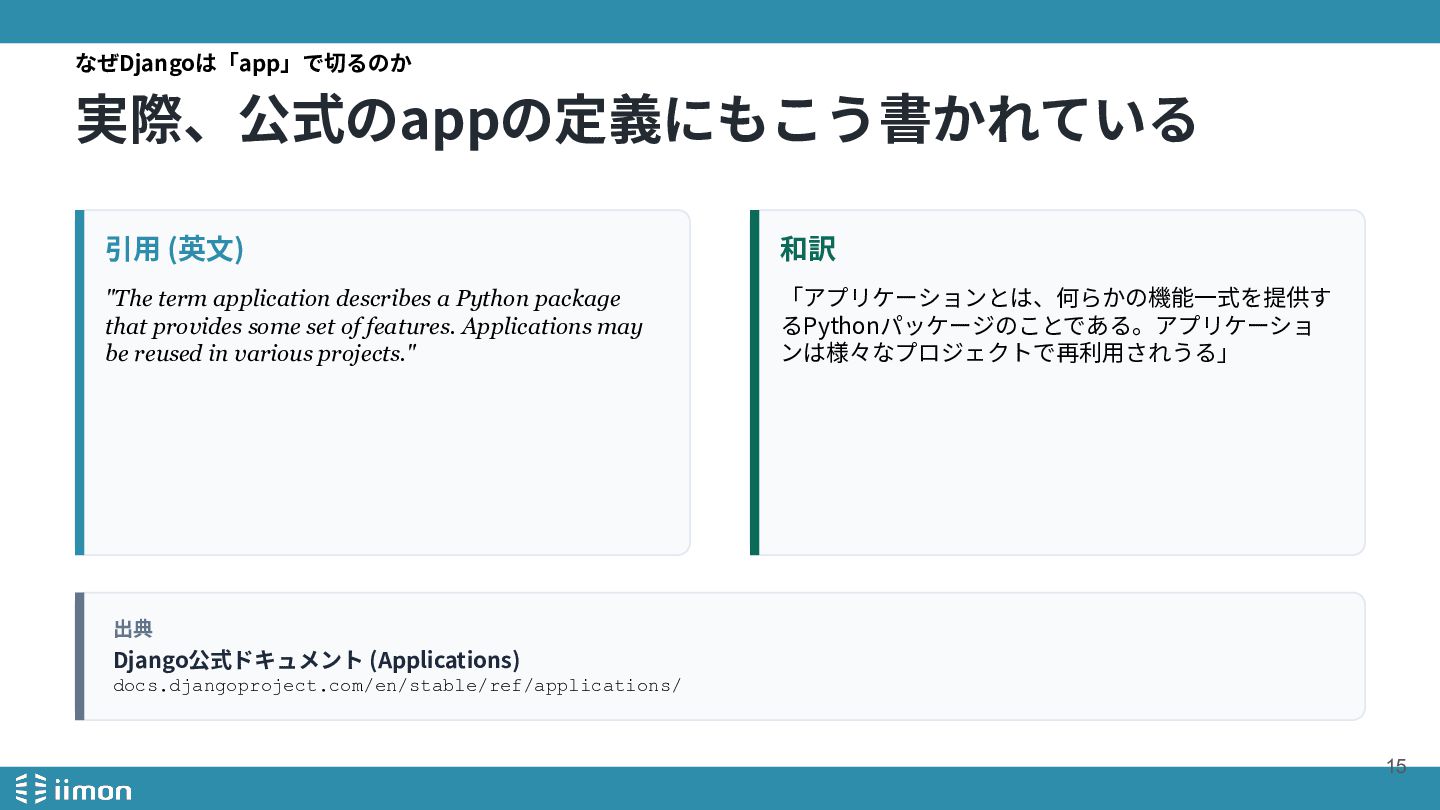Click the '引用 (英文)' card heading
Viewport: 1440px width, 810px height.
175,249
